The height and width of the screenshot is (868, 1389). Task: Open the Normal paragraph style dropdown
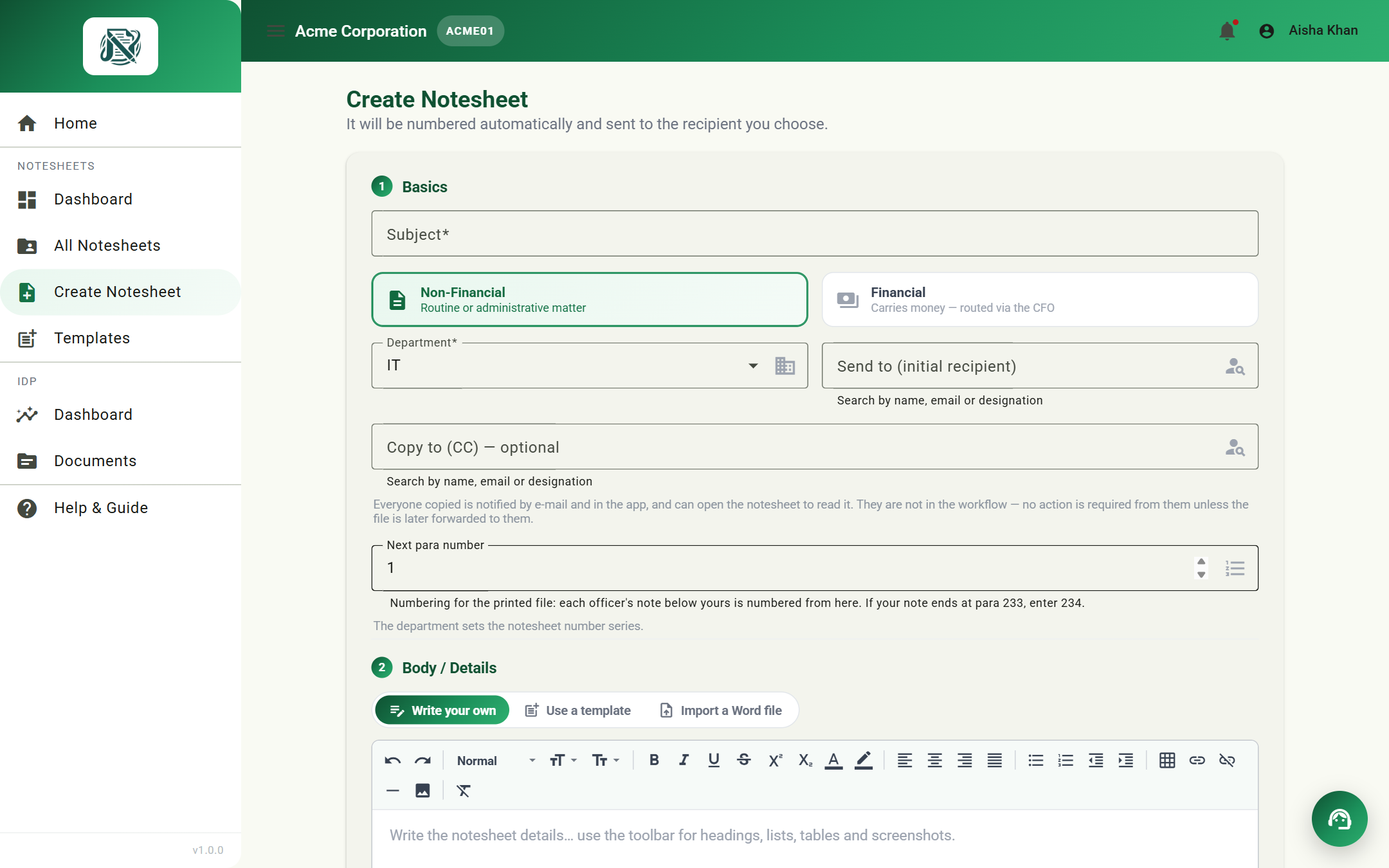click(x=495, y=761)
